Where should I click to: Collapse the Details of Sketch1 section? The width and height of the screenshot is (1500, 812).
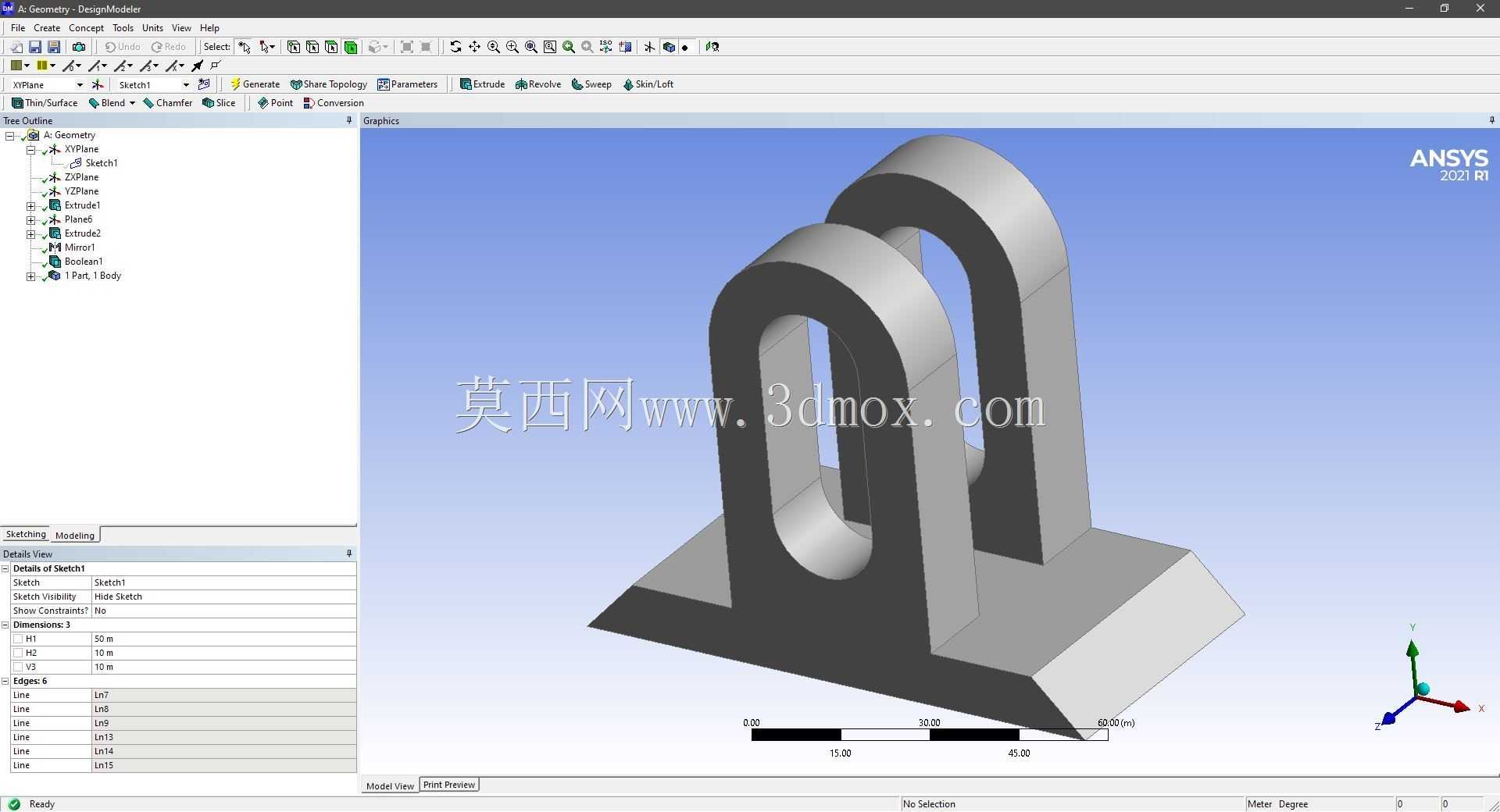click(x=5, y=568)
